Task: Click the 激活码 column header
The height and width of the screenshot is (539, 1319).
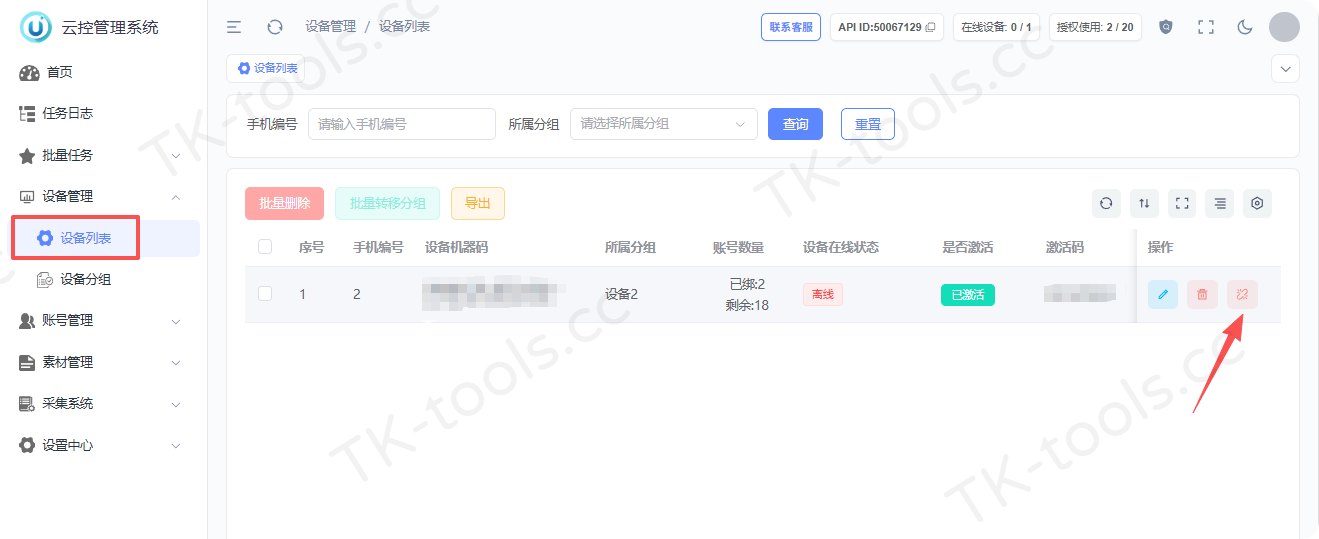Action: (x=1065, y=247)
